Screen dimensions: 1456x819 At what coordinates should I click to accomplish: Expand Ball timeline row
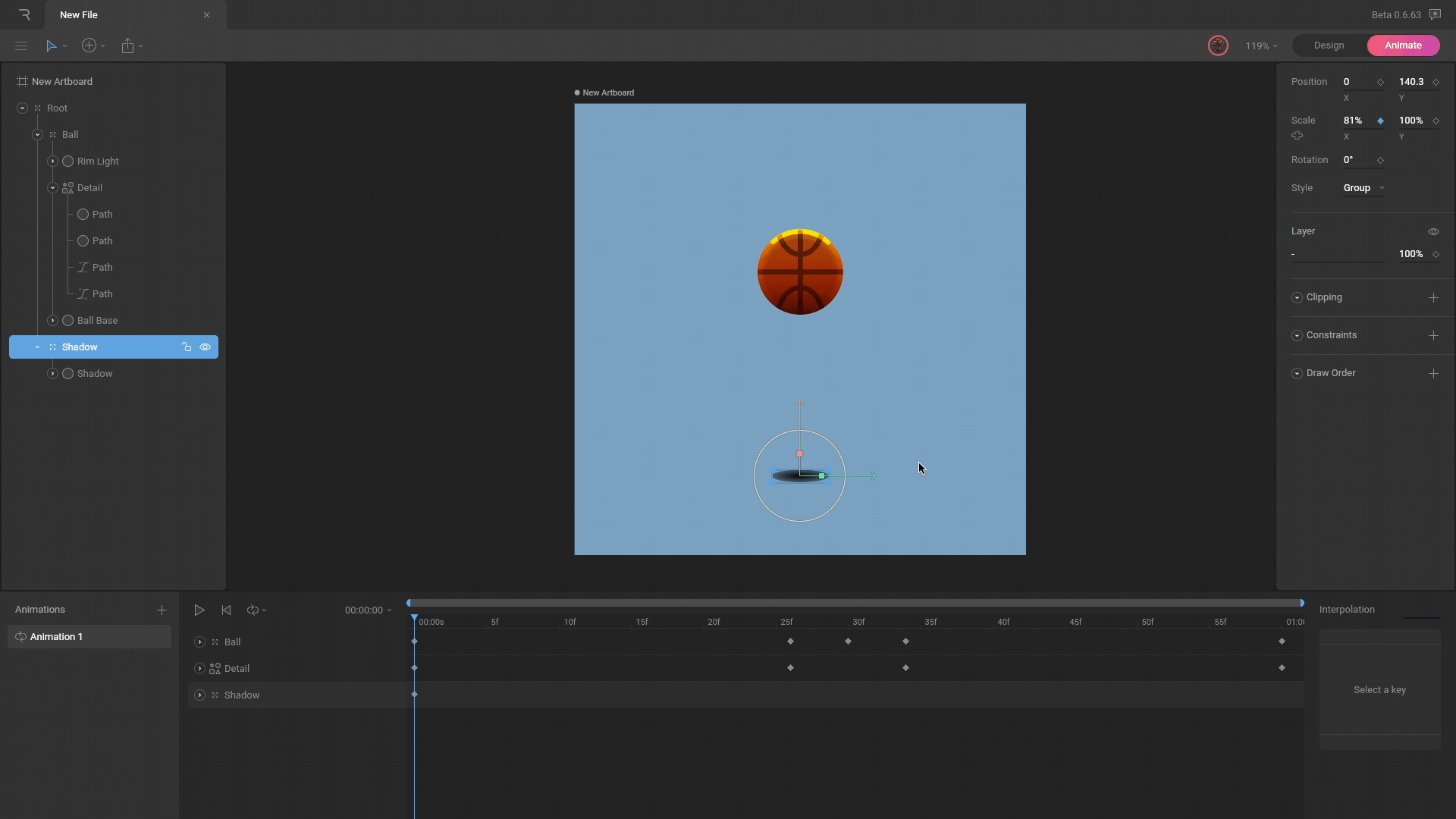199,642
